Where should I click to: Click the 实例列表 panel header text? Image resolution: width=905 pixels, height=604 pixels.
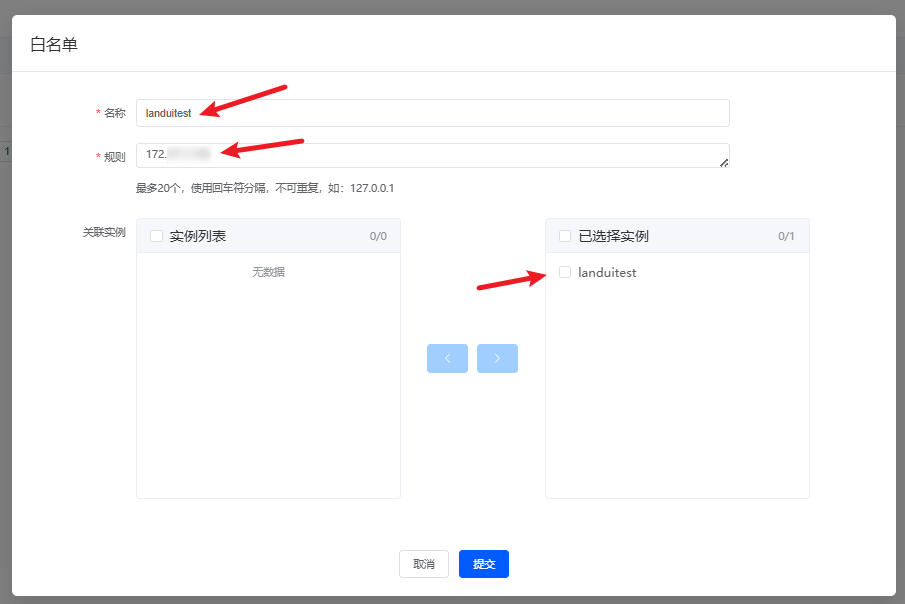pyautogui.click(x=198, y=236)
